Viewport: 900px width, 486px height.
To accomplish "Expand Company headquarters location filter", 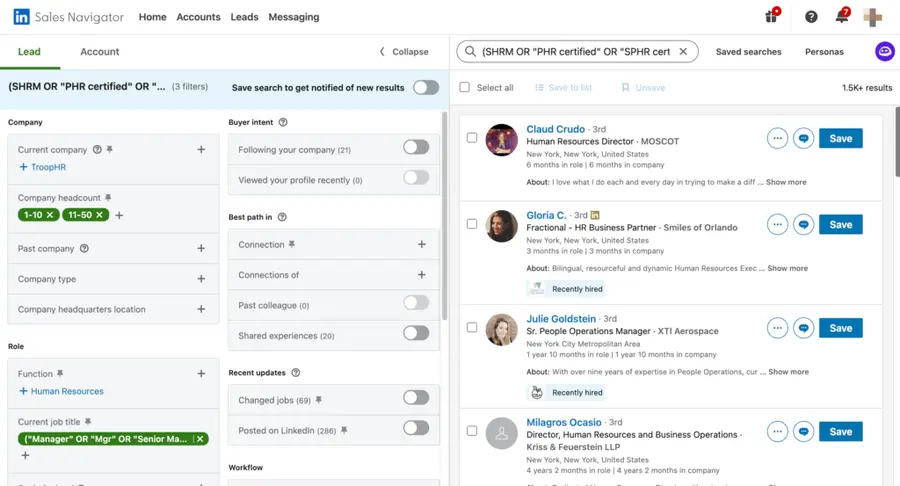I will (x=201, y=309).
